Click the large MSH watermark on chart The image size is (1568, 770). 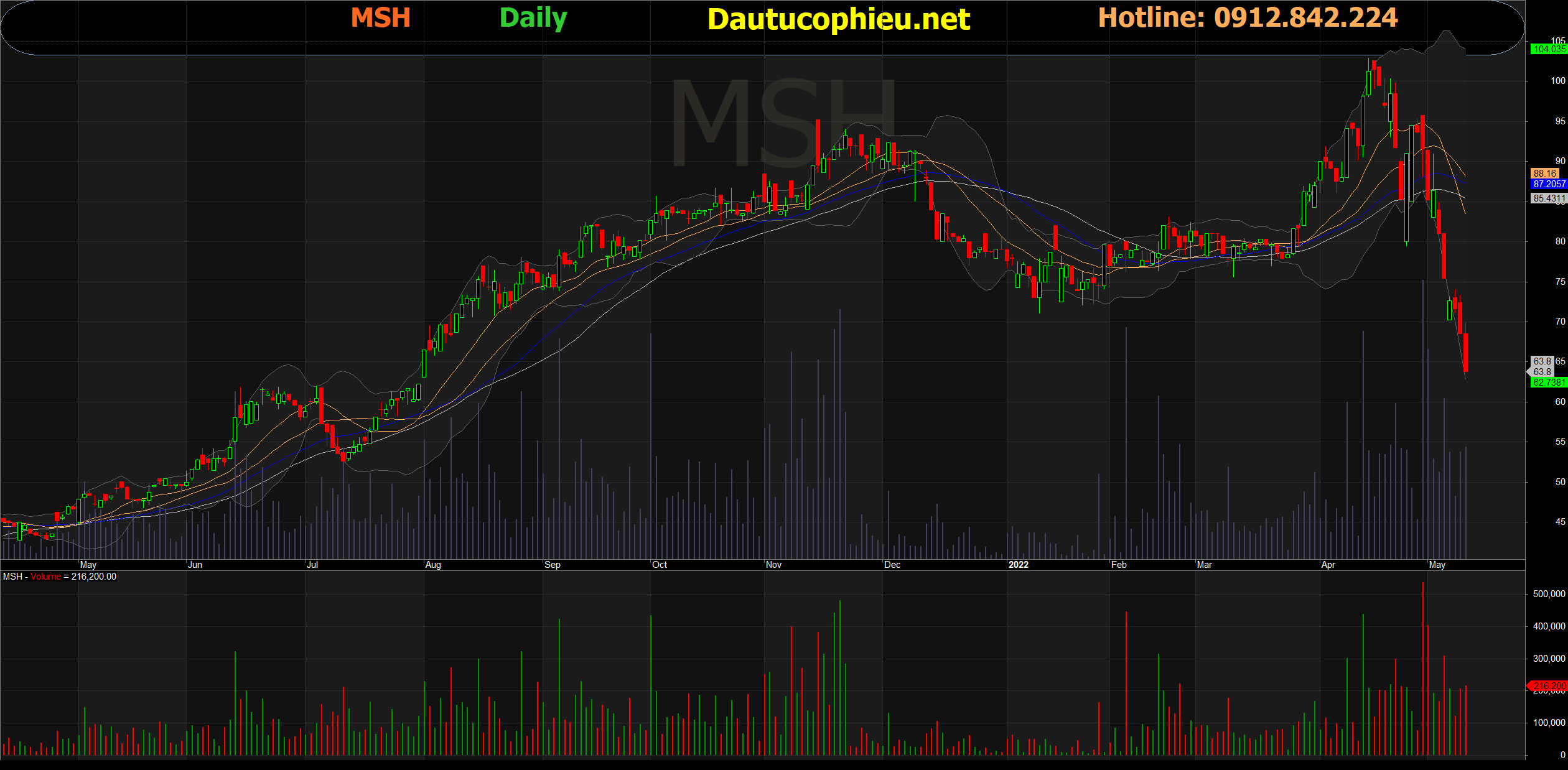pyautogui.click(x=783, y=123)
